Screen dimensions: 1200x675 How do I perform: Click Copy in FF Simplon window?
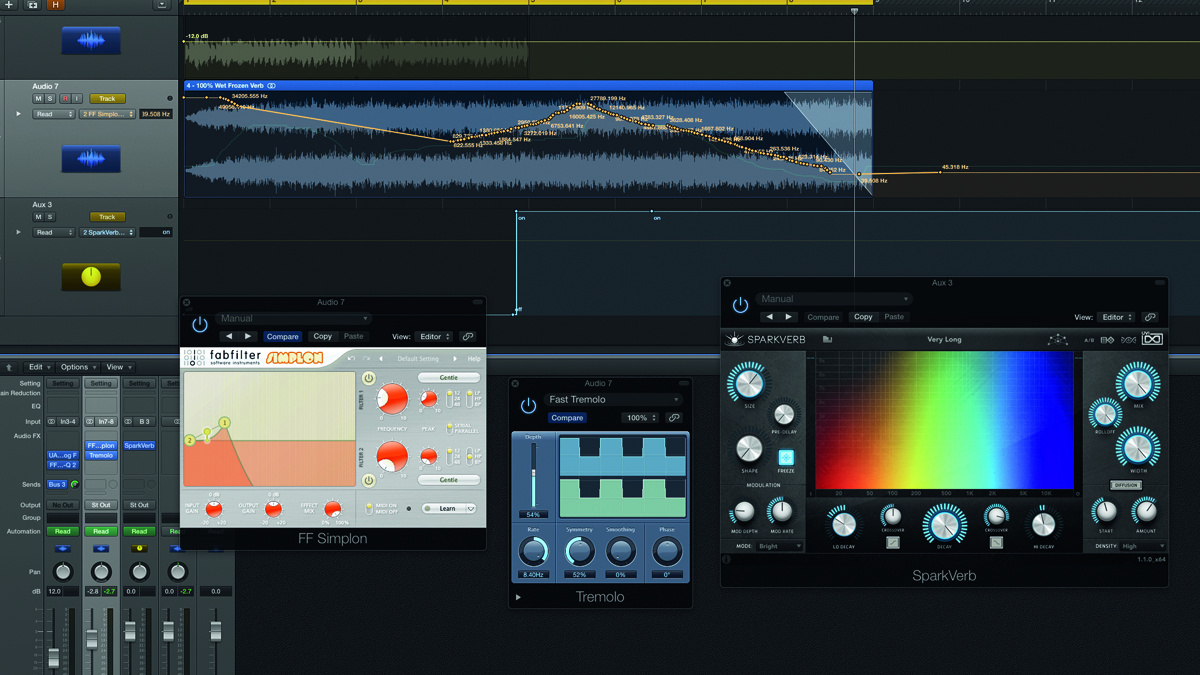322,337
